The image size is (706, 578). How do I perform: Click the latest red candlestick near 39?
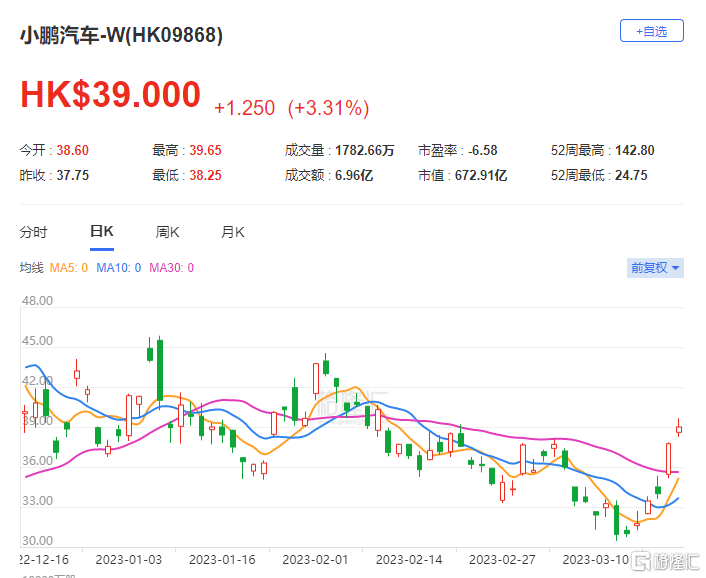[x=679, y=429]
